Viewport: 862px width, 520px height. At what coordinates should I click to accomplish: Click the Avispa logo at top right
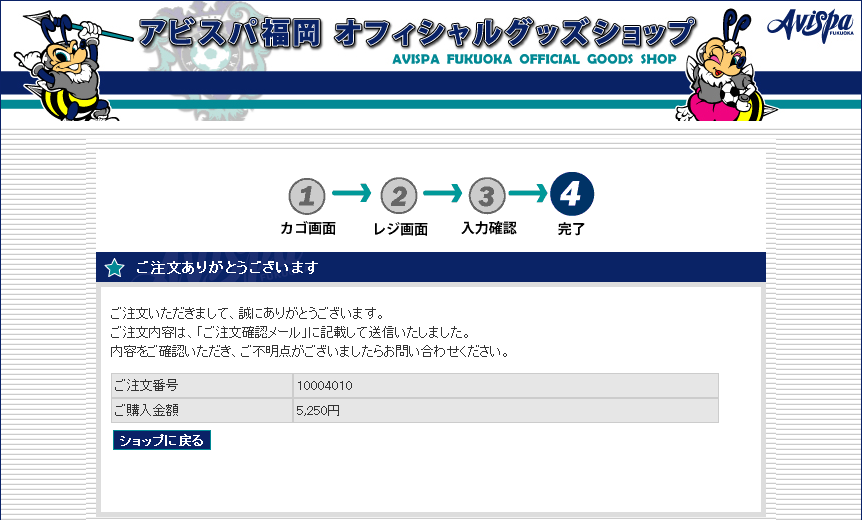[x=810, y=25]
